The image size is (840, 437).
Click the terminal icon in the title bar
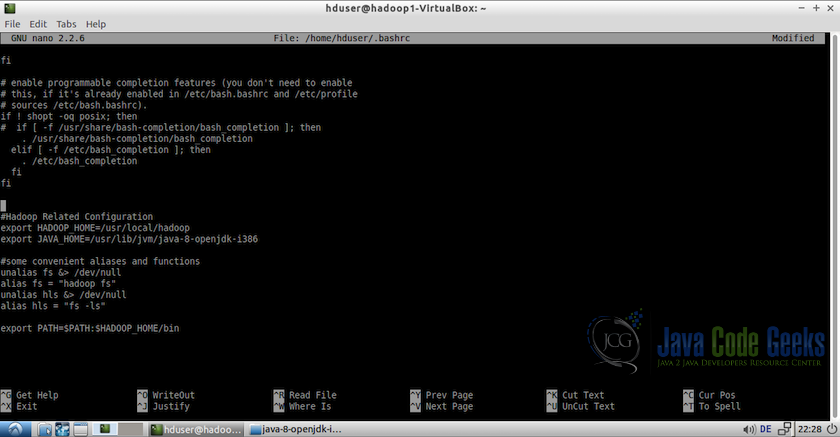(x=9, y=8)
